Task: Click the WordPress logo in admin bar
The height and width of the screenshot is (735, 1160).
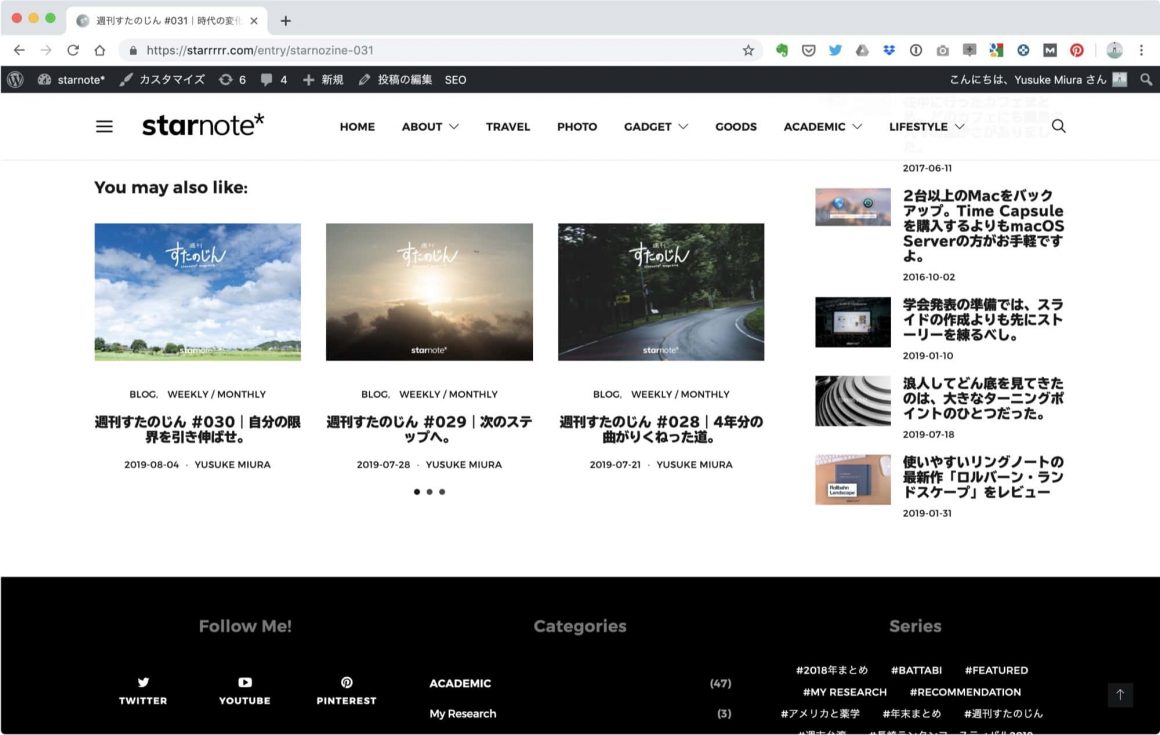Action: pyautogui.click(x=15, y=80)
